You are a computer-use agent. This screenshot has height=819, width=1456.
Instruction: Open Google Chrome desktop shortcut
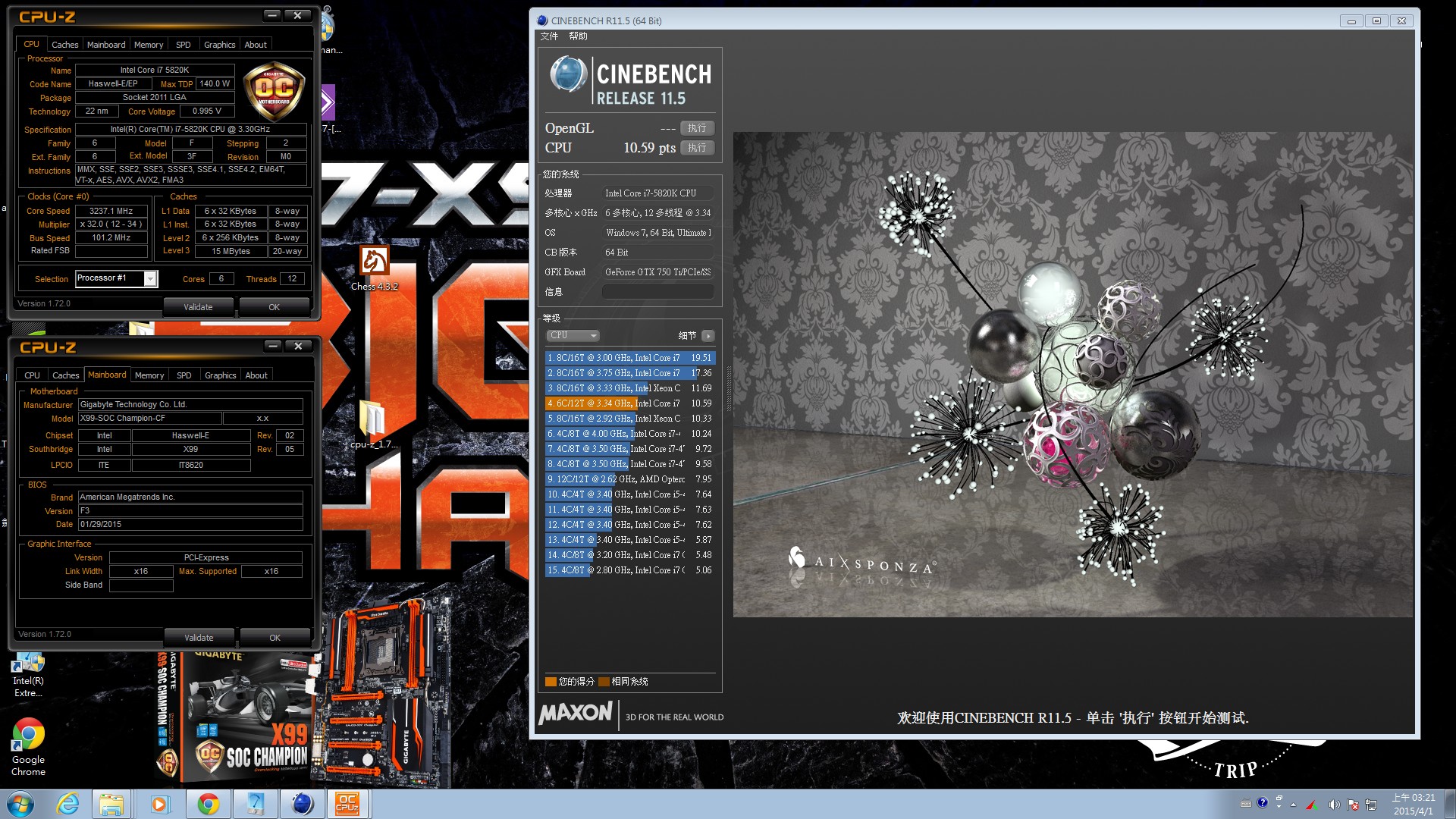point(28,747)
